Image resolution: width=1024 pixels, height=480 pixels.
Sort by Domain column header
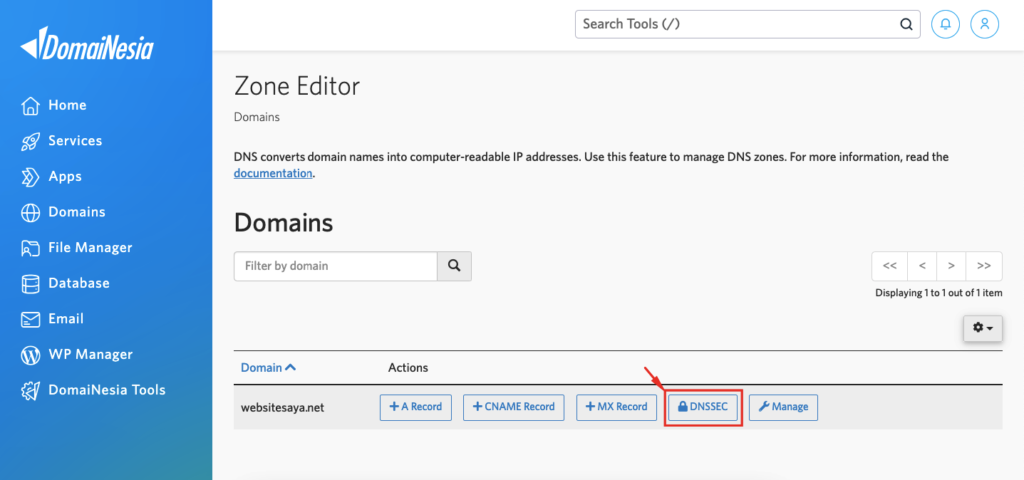click(x=268, y=368)
